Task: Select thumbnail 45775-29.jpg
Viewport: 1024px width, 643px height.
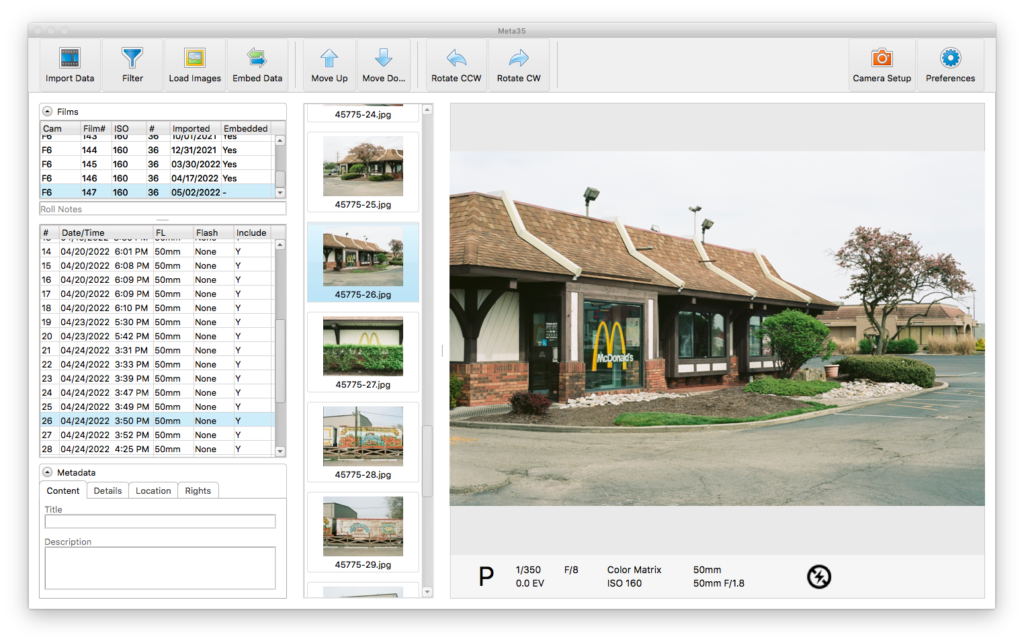Action: (363, 533)
